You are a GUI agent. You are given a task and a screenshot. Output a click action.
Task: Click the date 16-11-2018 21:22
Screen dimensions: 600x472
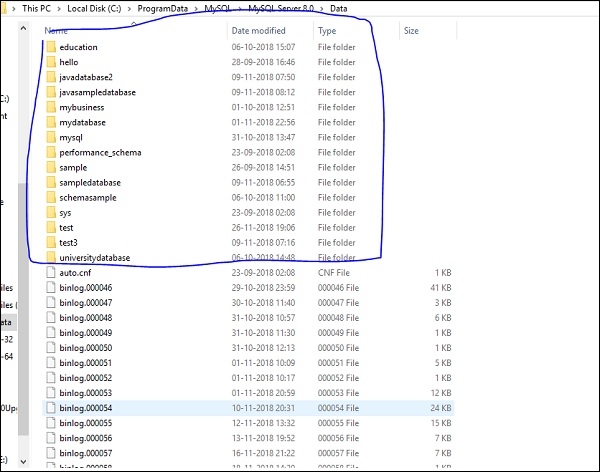(263, 453)
